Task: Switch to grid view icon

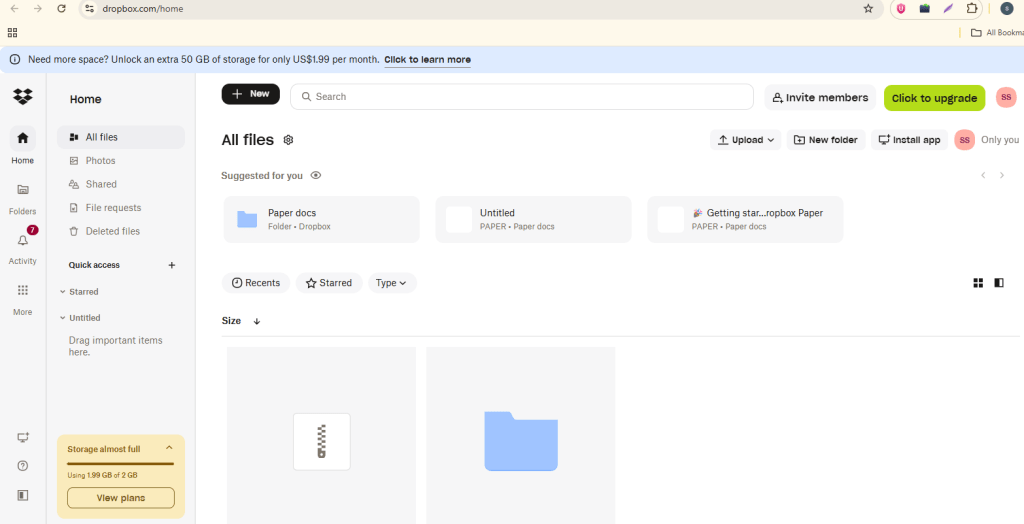Action: [x=978, y=283]
